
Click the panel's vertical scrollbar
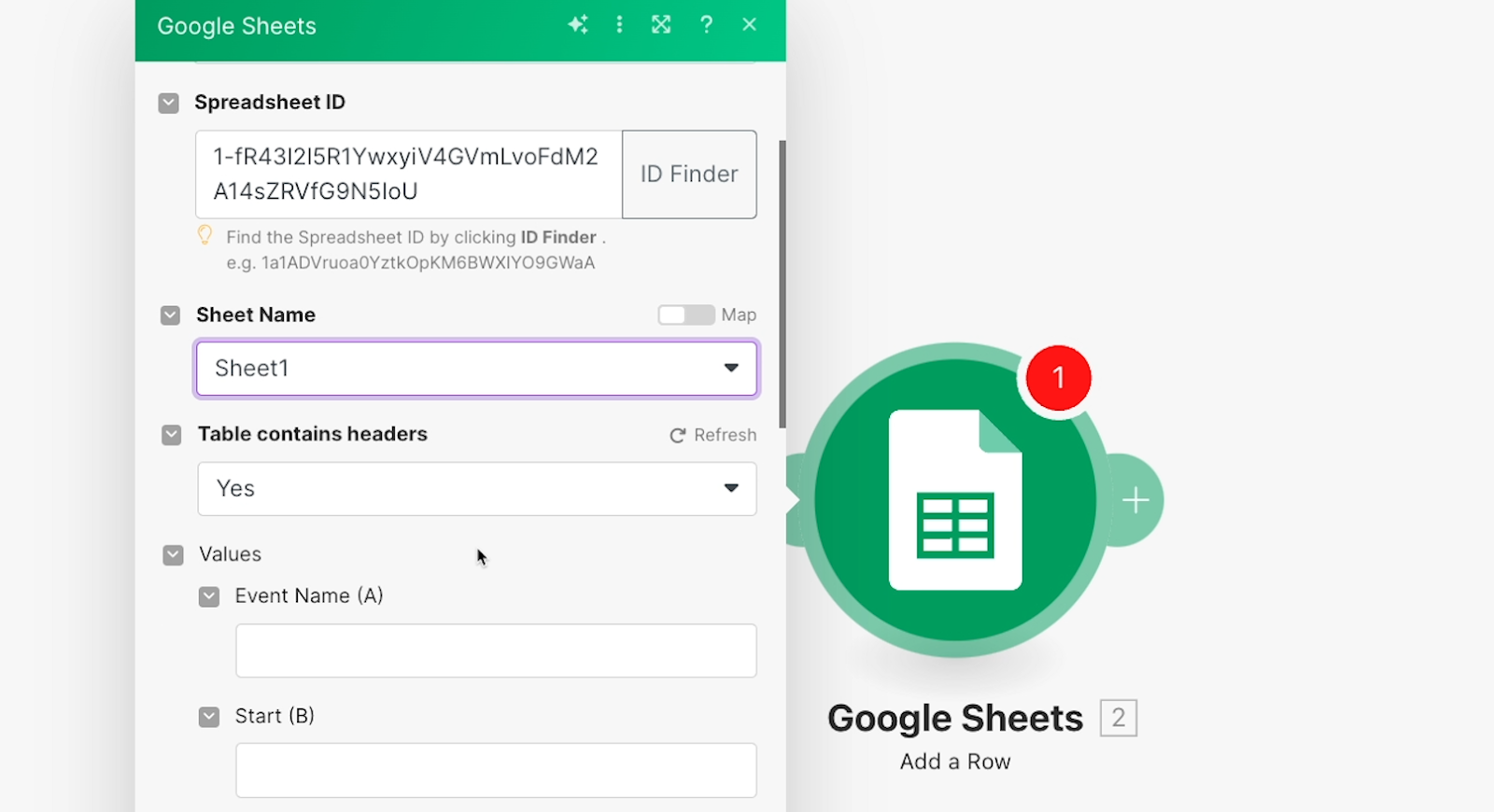(782, 284)
